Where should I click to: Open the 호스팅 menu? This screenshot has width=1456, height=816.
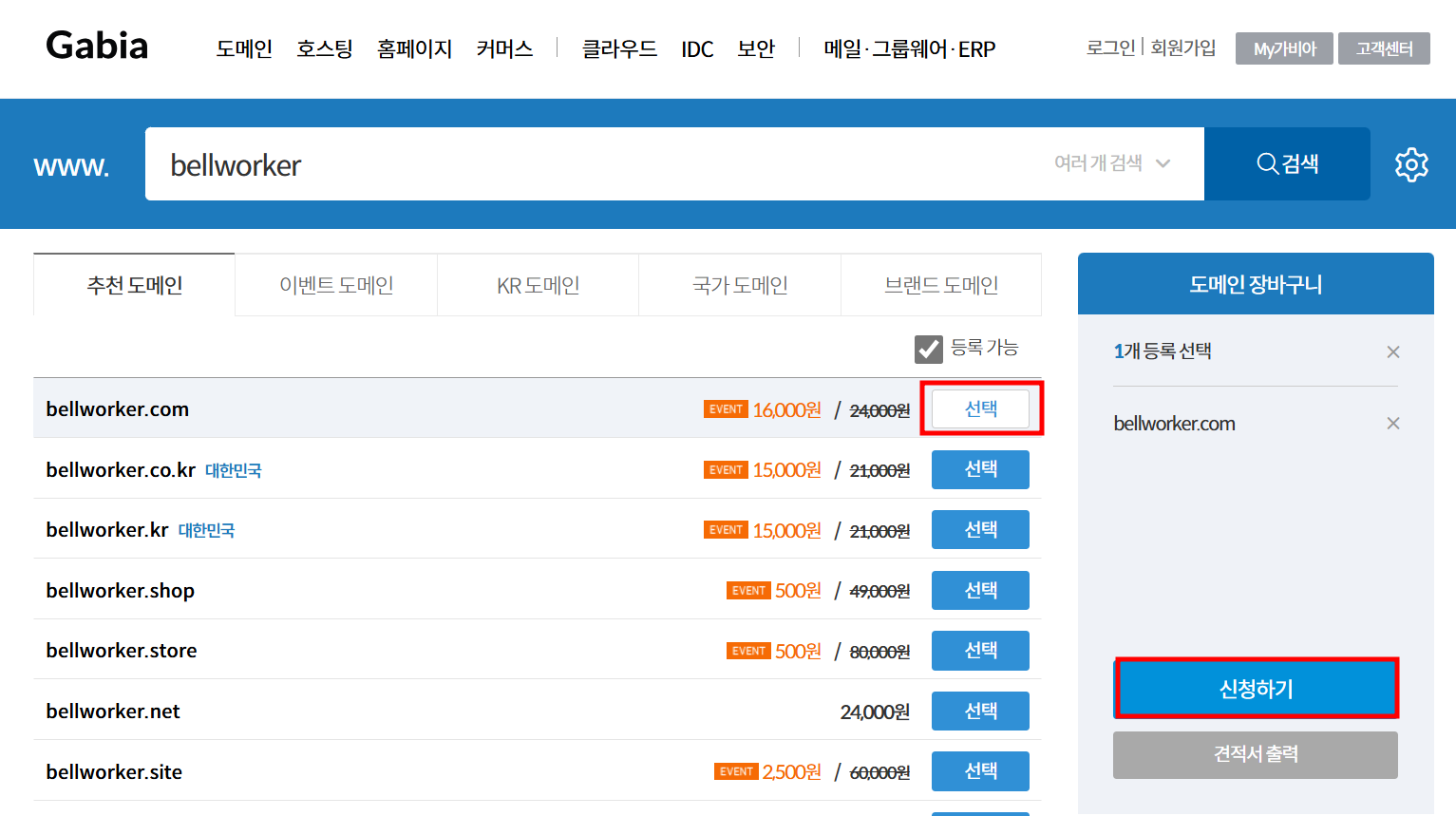coord(325,48)
